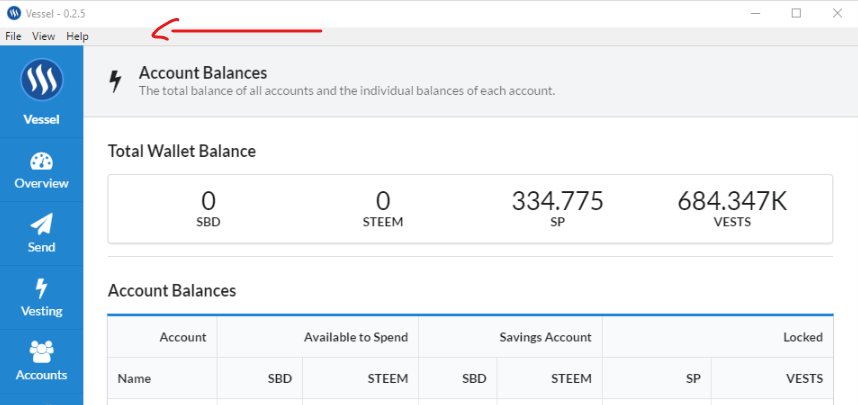Screen dimensions: 858x405
Task: Click the page description subtitle text
Action: coord(347,91)
